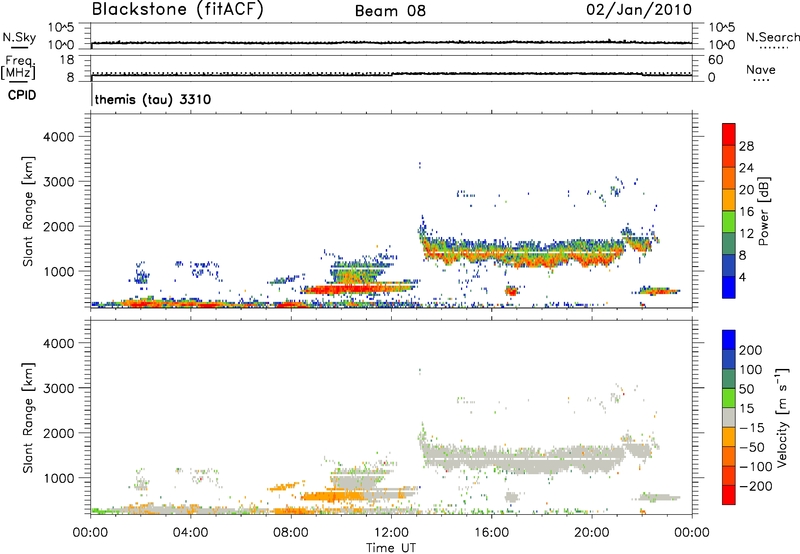Pick the bright blue bottom power colorbar segment

(x=729, y=287)
